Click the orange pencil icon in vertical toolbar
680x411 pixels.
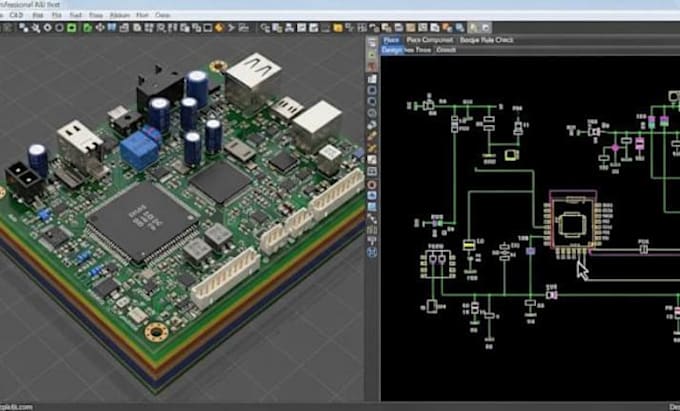pos(372,136)
